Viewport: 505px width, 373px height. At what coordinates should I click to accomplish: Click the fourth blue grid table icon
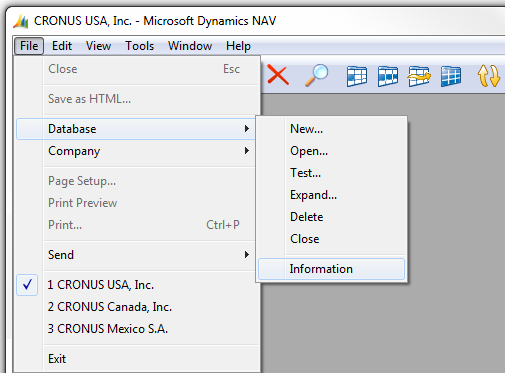451,76
